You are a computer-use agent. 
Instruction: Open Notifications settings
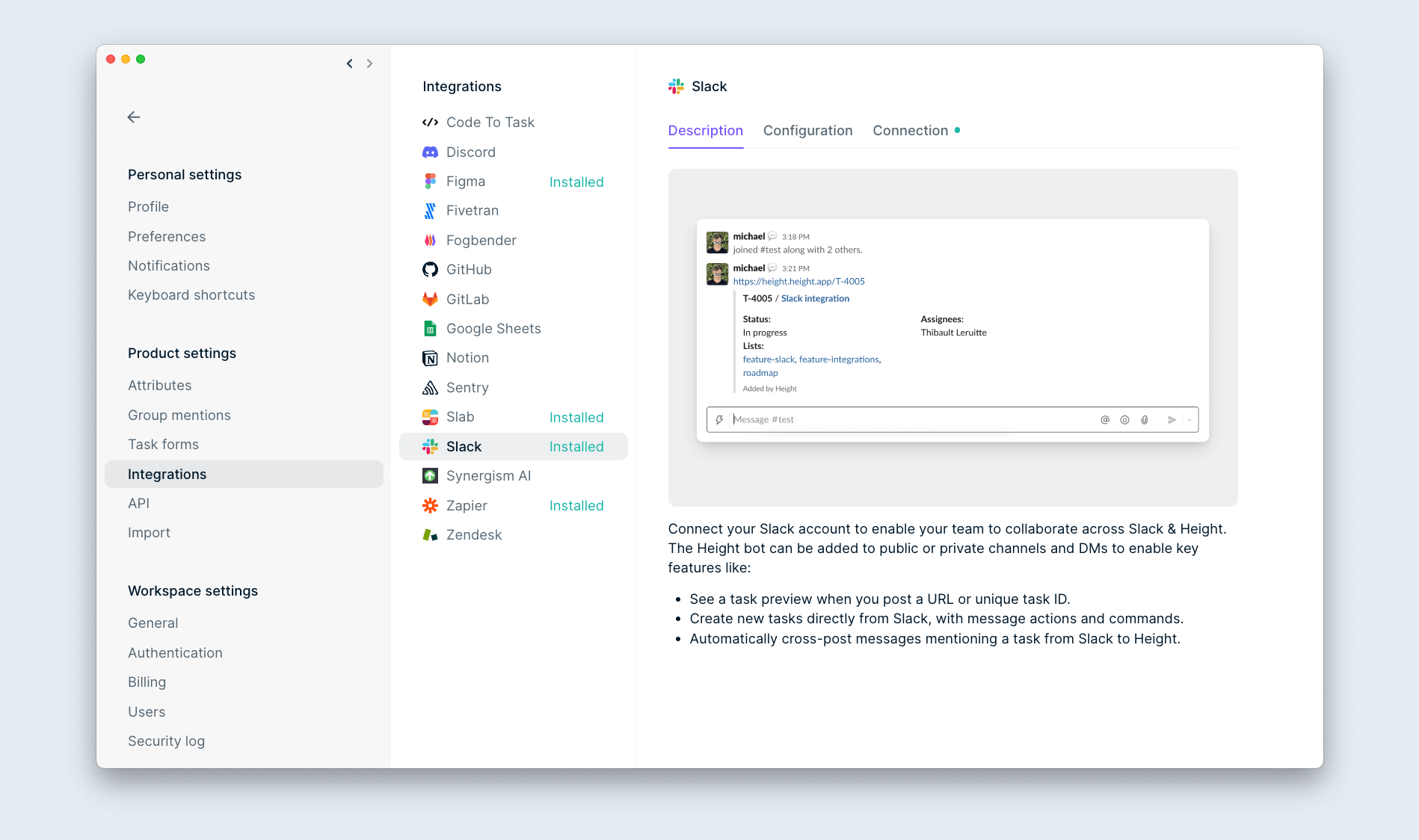[169, 266]
